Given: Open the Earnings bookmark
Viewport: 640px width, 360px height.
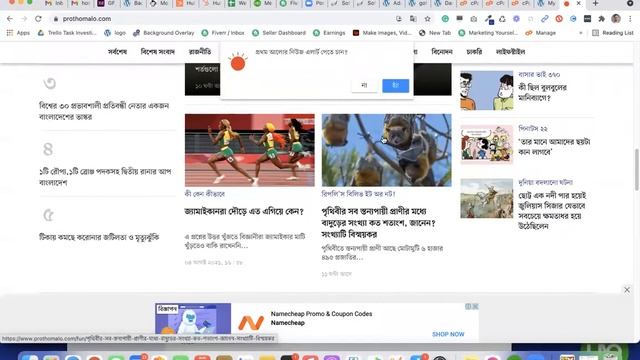Looking at the screenshot, I should click(x=329, y=33).
